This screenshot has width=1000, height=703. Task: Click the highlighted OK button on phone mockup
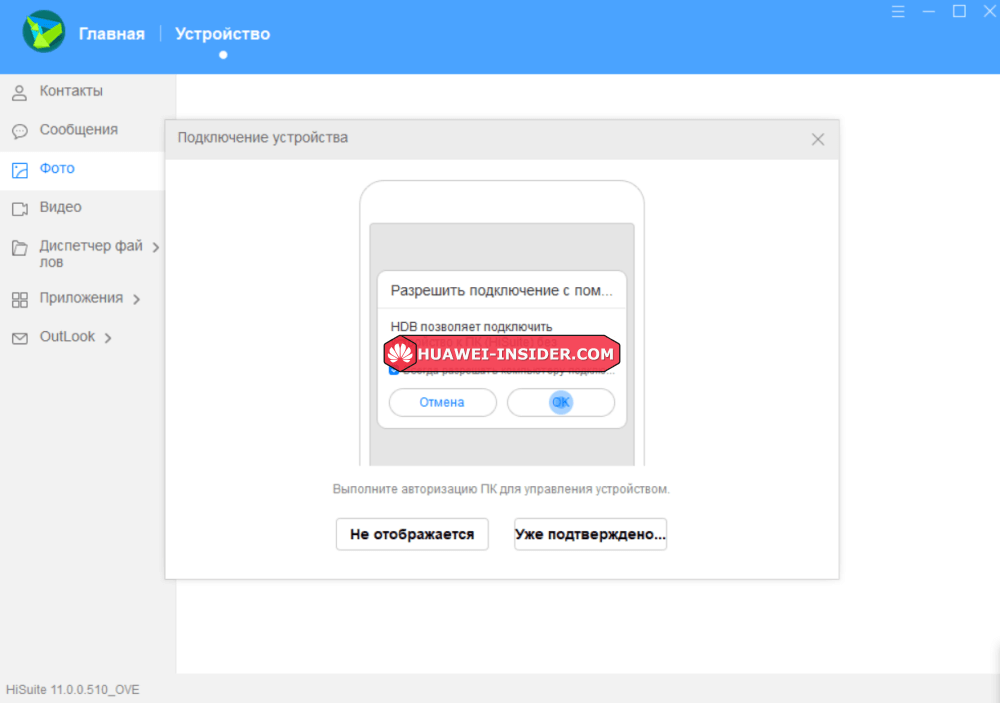click(x=561, y=402)
